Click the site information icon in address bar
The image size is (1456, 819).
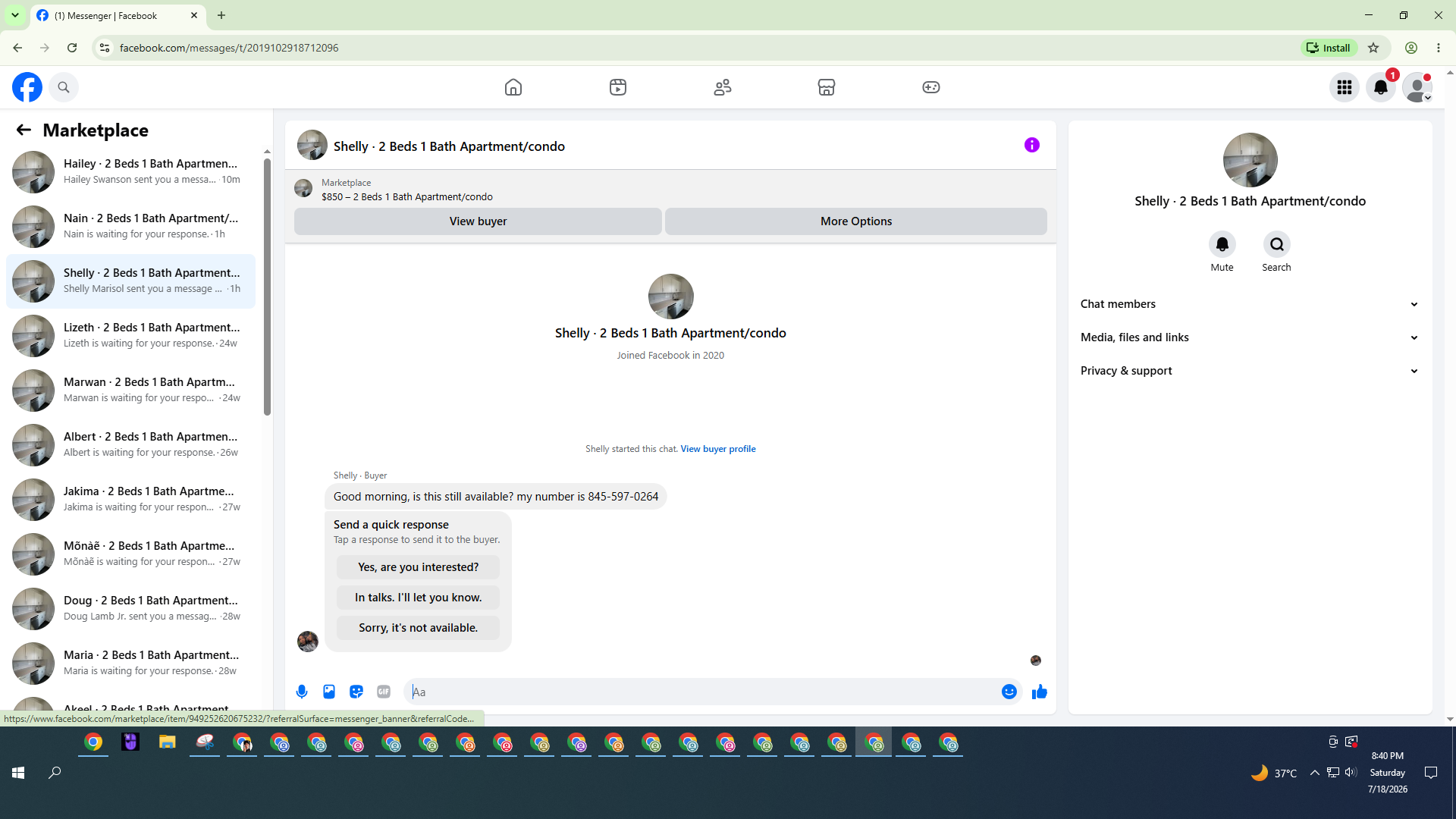[105, 48]
